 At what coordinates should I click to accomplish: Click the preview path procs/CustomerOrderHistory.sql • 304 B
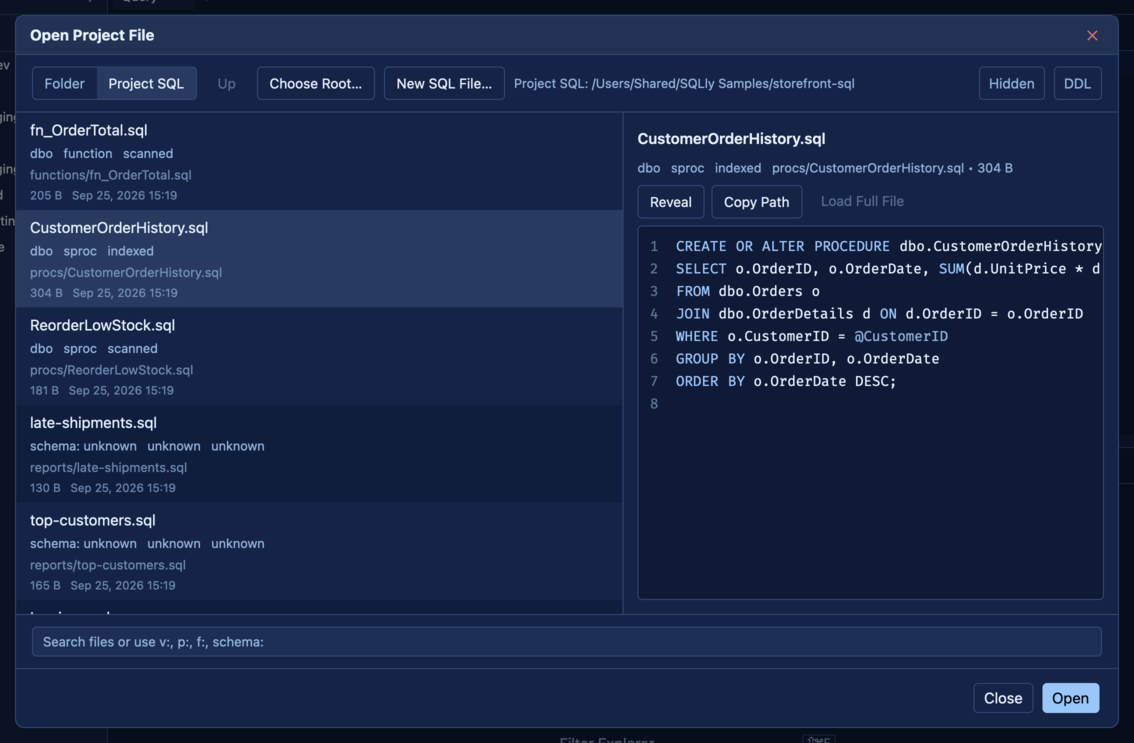892,168
